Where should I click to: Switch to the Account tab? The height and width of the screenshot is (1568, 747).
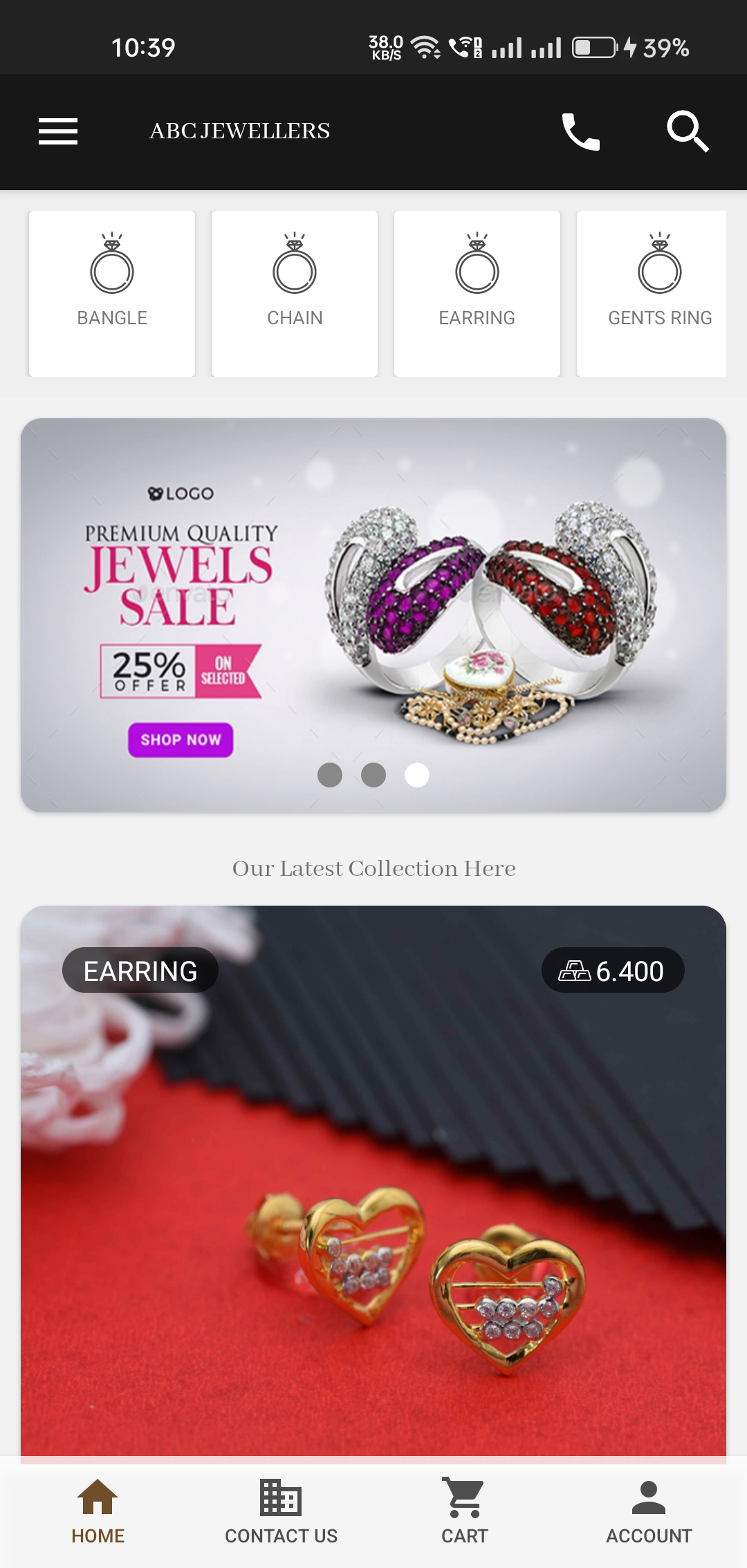[x=649, y=1512]
